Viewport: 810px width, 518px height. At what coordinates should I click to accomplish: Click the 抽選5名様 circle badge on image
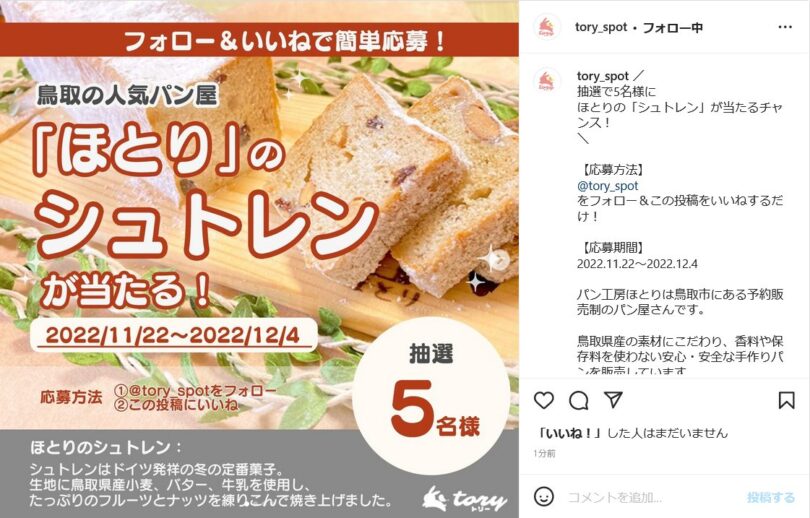click(431, 396)
